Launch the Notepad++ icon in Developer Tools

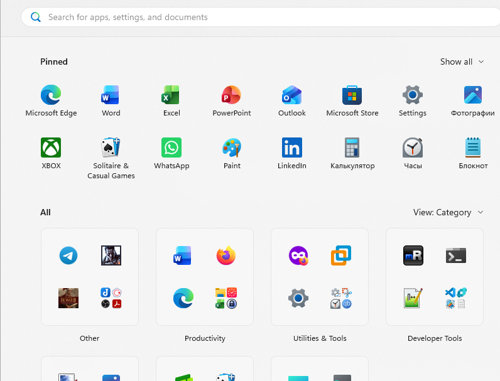[x=413, y=298]
